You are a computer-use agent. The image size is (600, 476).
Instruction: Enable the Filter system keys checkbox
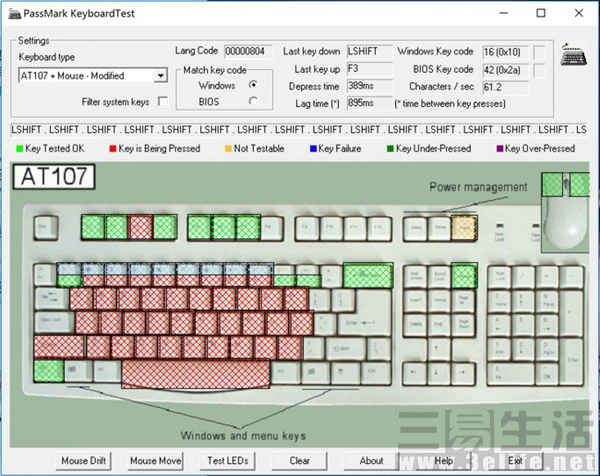coord(163,102)
